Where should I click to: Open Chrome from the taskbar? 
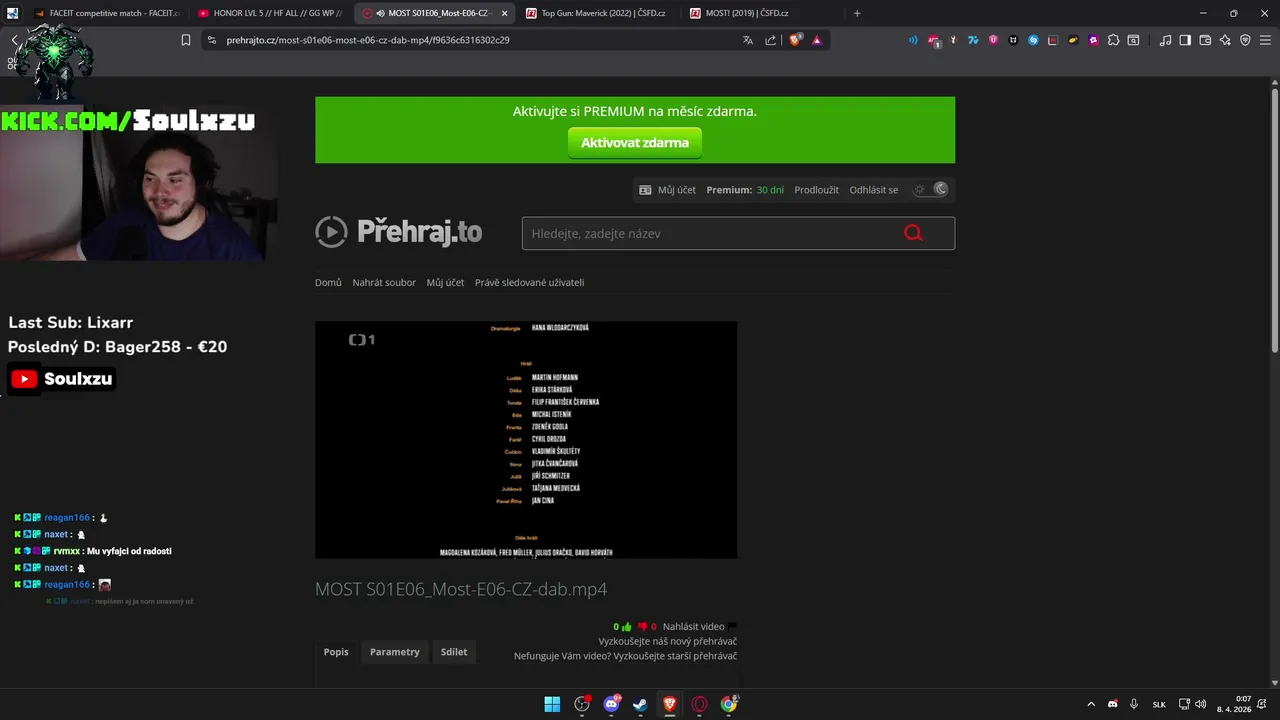(x=729, y=704)
